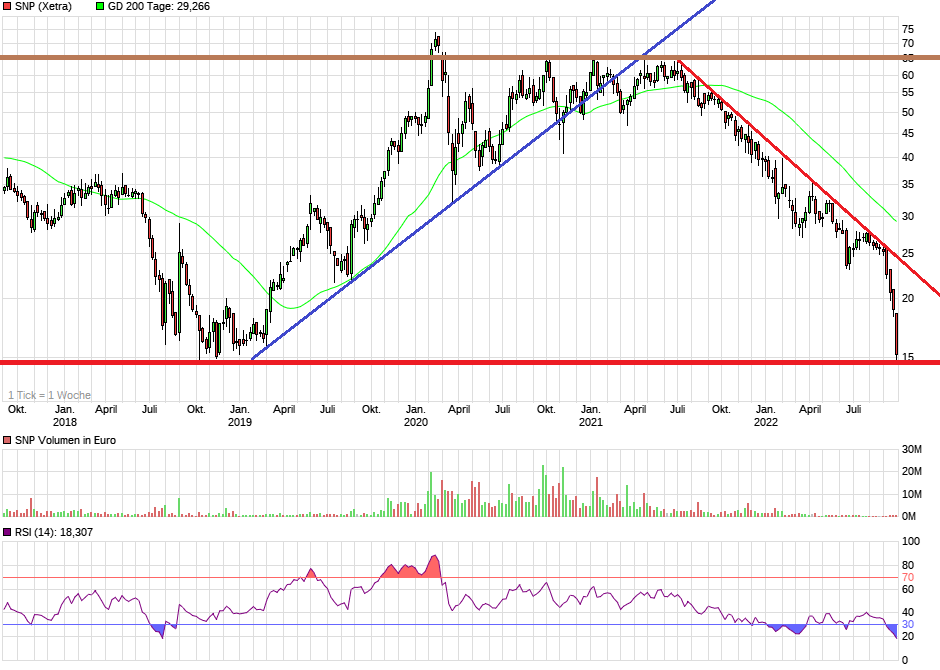Click the price axis value 50
The image size is (940, 670).
click(x=908, y=112)
